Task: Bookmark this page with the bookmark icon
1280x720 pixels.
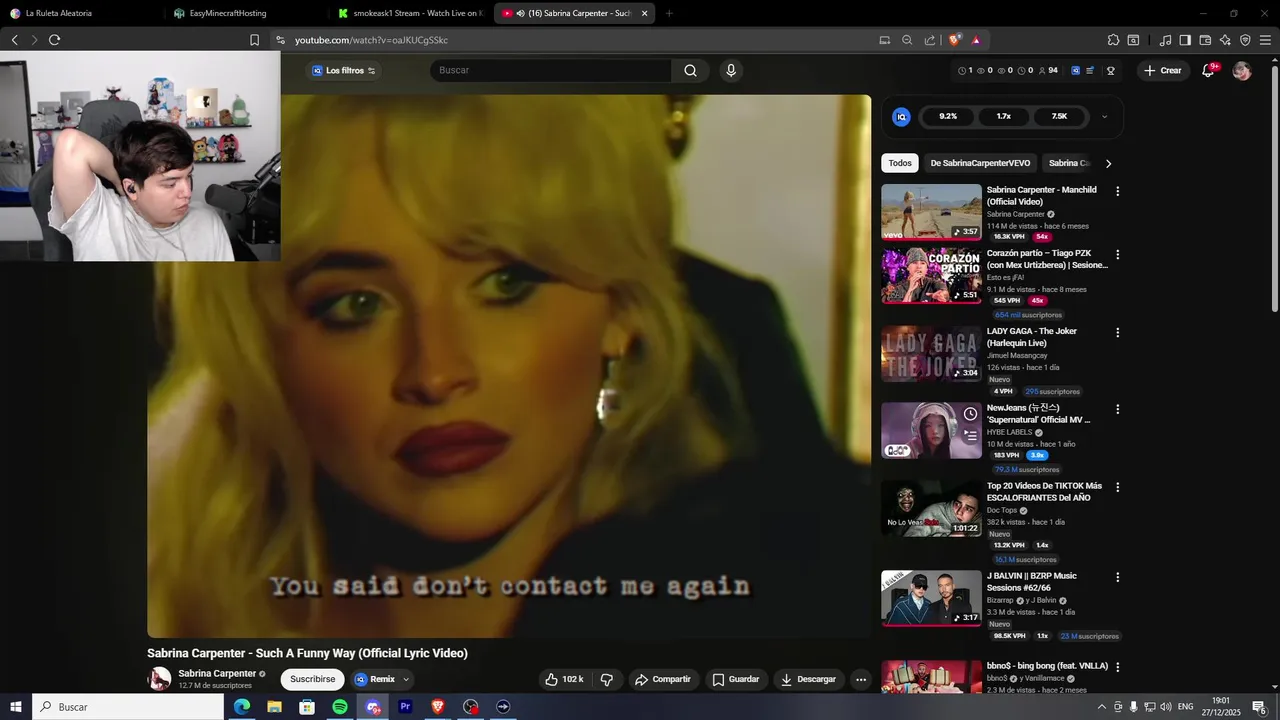Action: [x=254, y=40]
